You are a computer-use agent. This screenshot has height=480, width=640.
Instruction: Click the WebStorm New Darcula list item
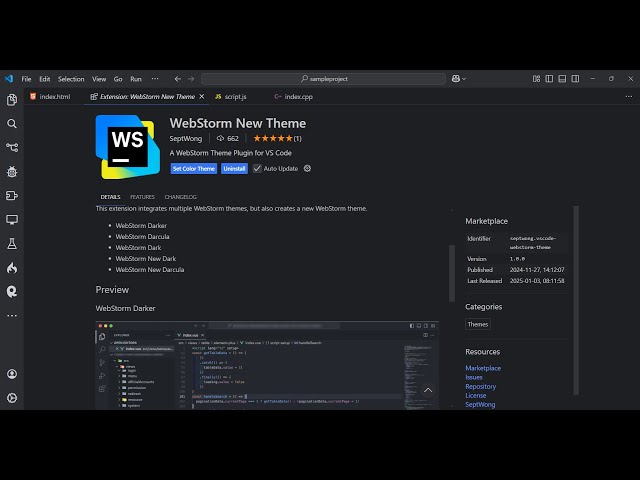click(x=150, y=269)
